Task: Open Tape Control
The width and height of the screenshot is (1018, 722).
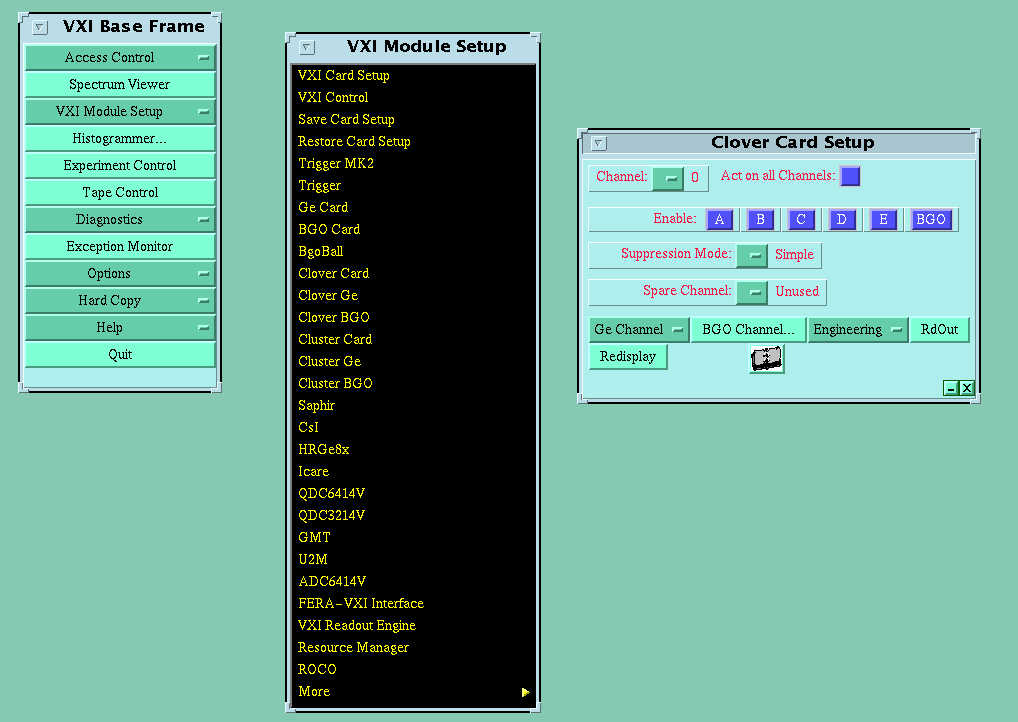Action: tap(120, 193)
